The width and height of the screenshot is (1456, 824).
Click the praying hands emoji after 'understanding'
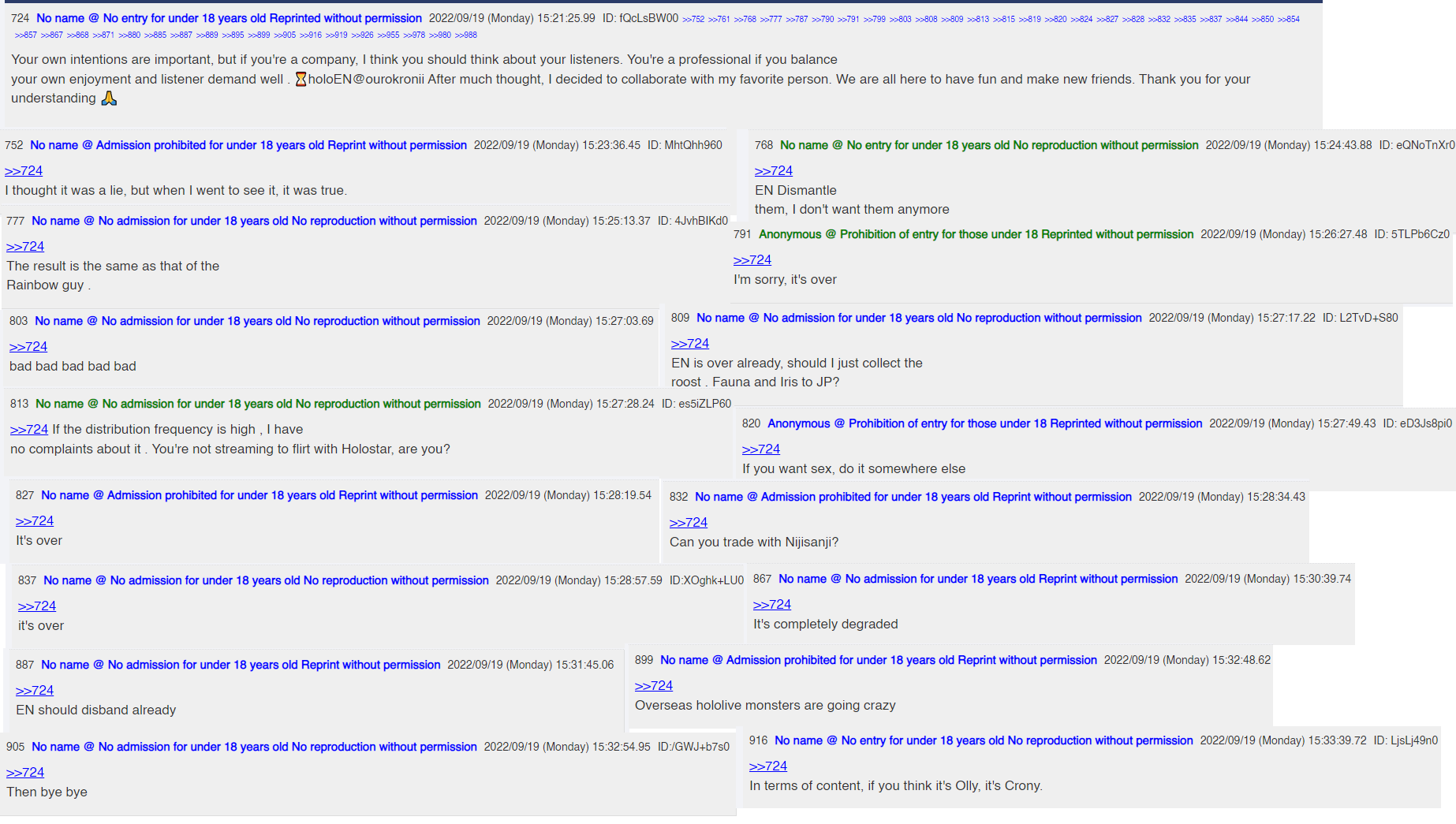pyautogui.click(x=109, y=98)
